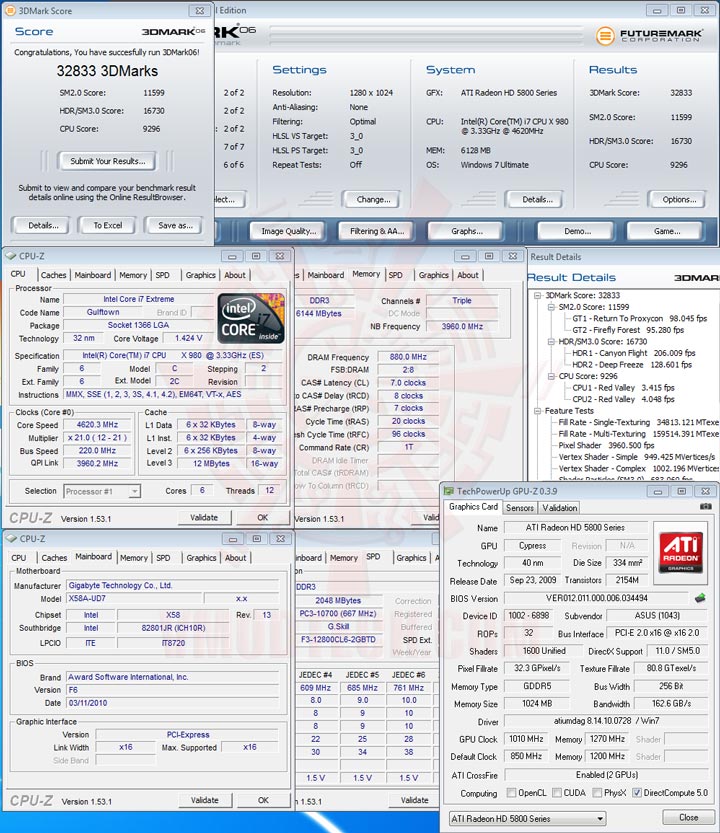Open the SPD tab in the Motherboard CPU-Z window
This screenshot has height=833, width=720.
pyautogui.click(x=163, y=558)
